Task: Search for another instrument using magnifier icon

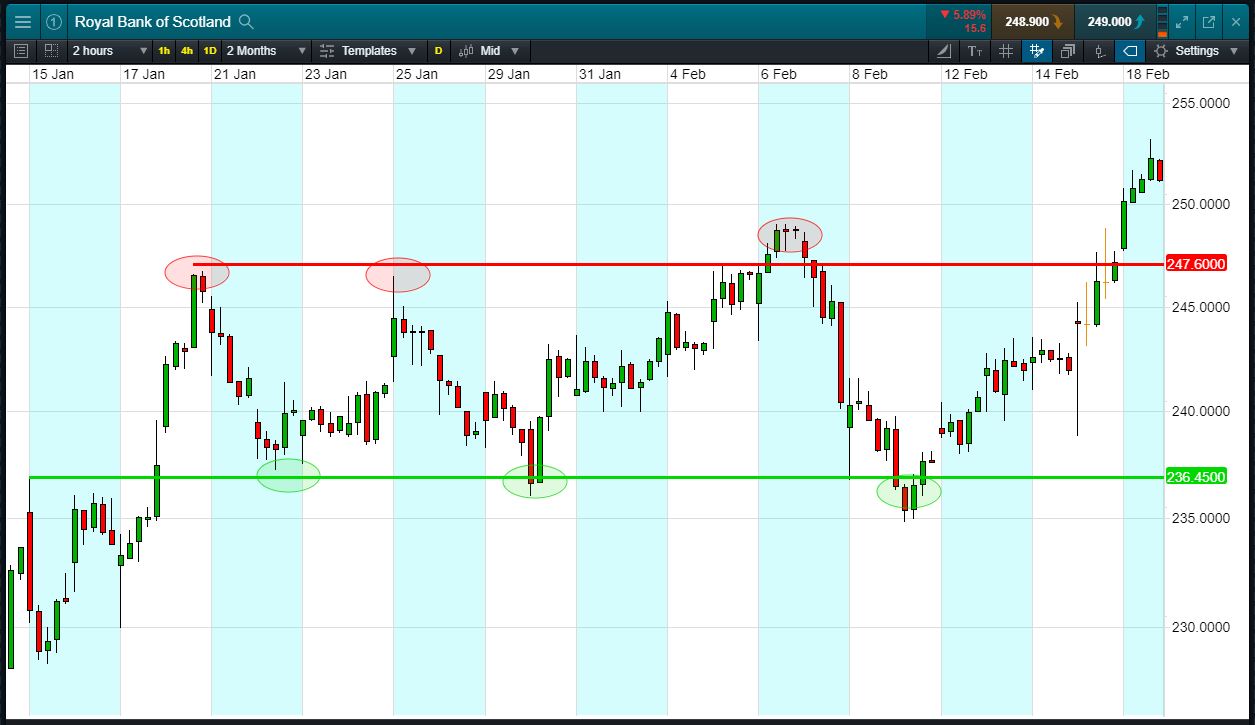Action: click(x=246, y=22)
